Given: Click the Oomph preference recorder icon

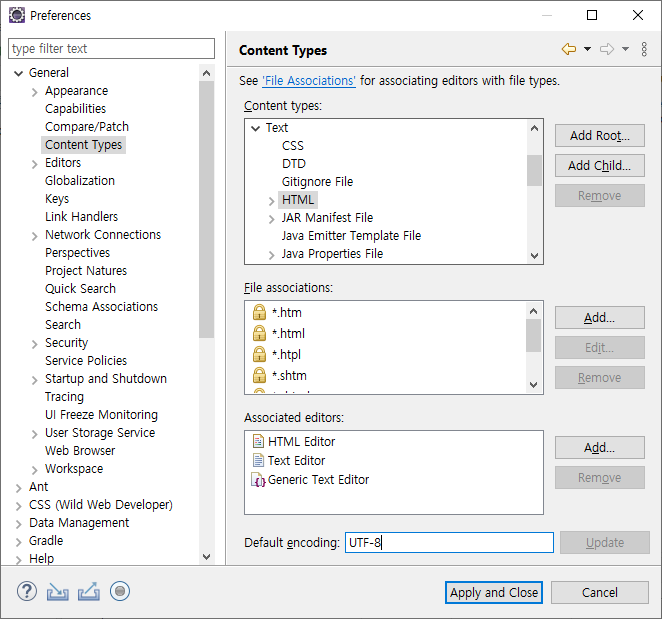Looking at the screenshot, I should [120, 591].
